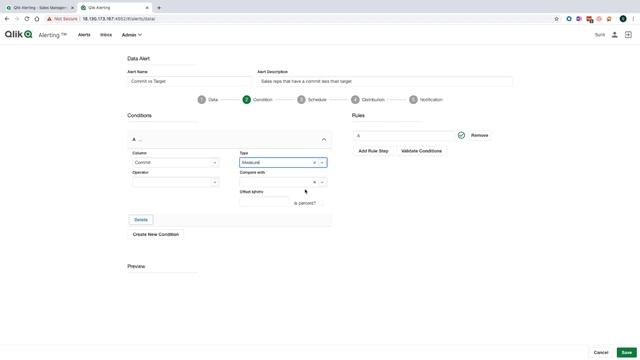Click the orange extension icon

pos(609,19)
